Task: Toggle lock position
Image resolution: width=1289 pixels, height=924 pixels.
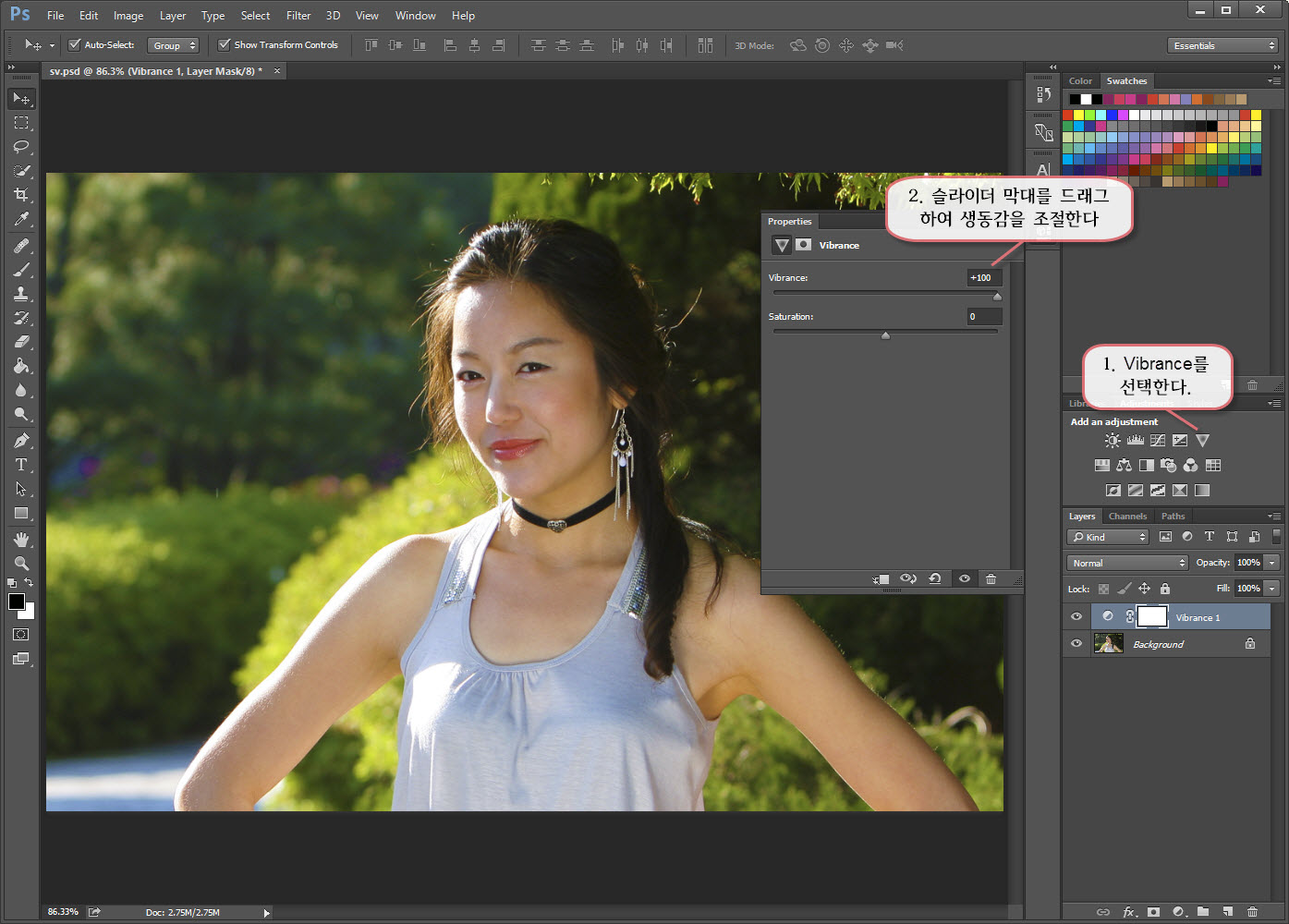Action: [1144, 589]
